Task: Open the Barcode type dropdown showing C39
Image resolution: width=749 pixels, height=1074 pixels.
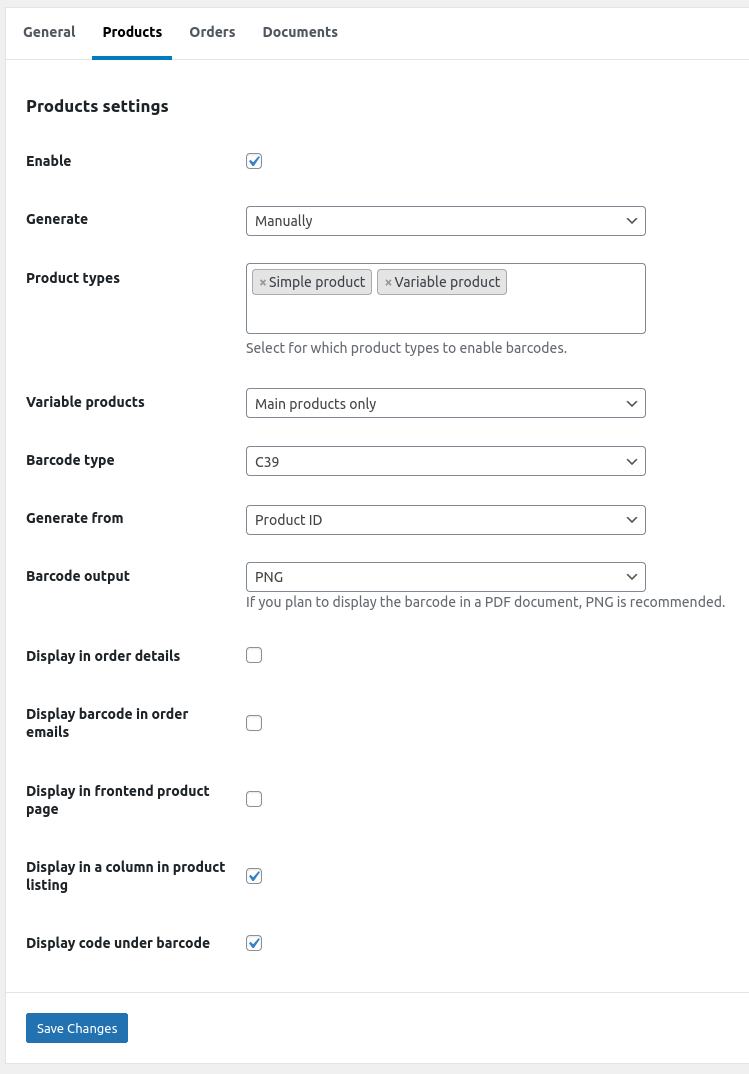Action: point(445,461)
